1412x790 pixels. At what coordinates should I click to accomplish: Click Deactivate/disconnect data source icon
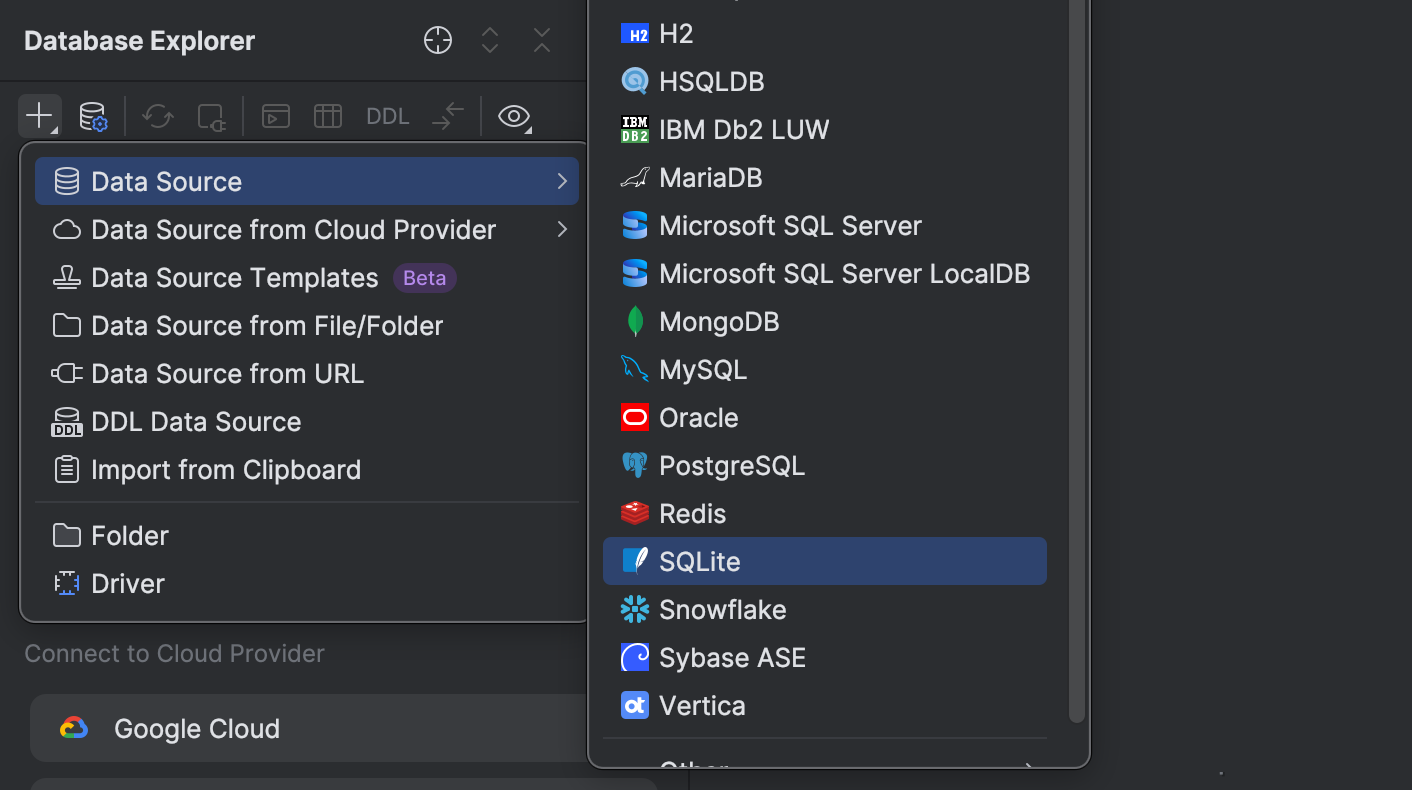[x=212, y=117]
